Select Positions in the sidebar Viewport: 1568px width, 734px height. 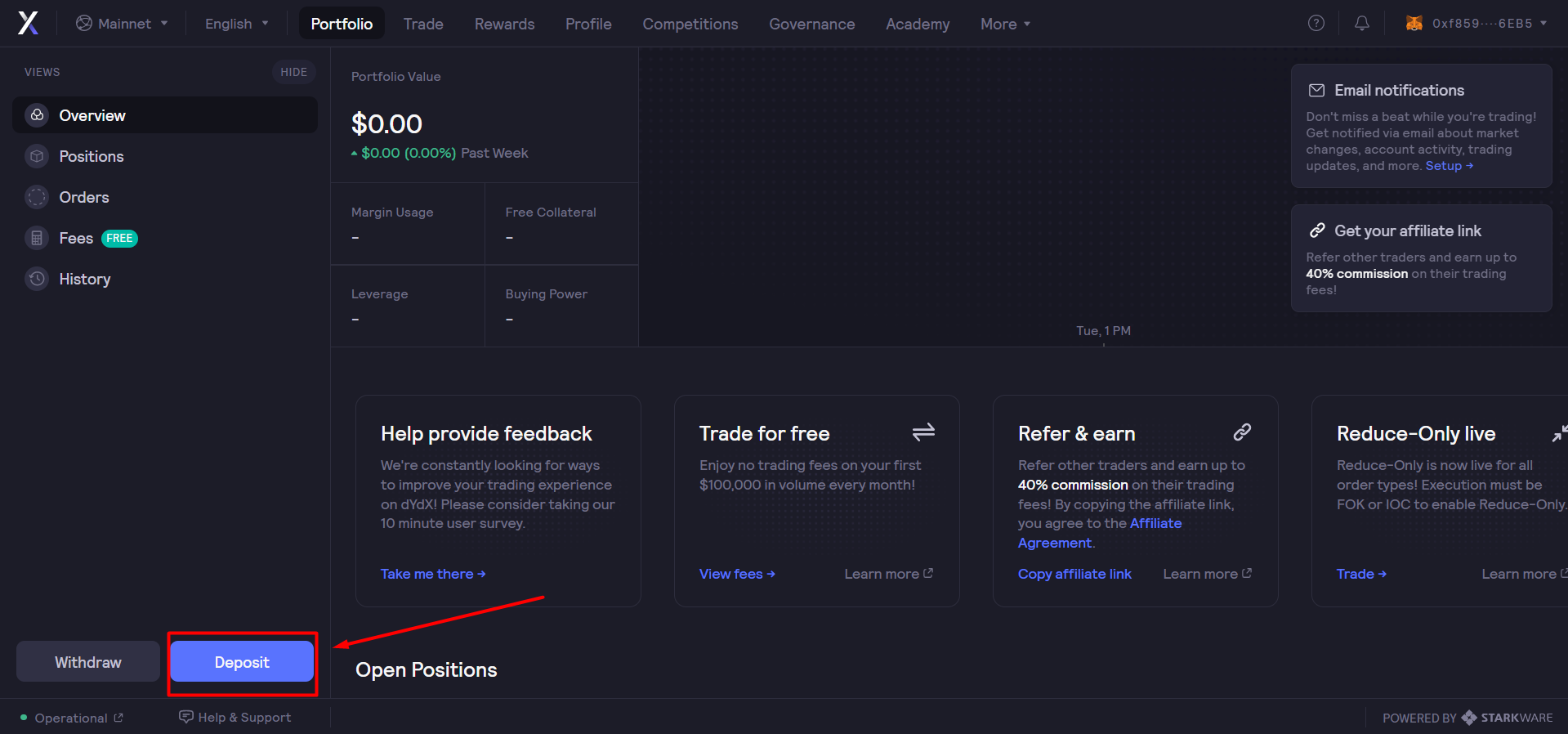(165, 156)
